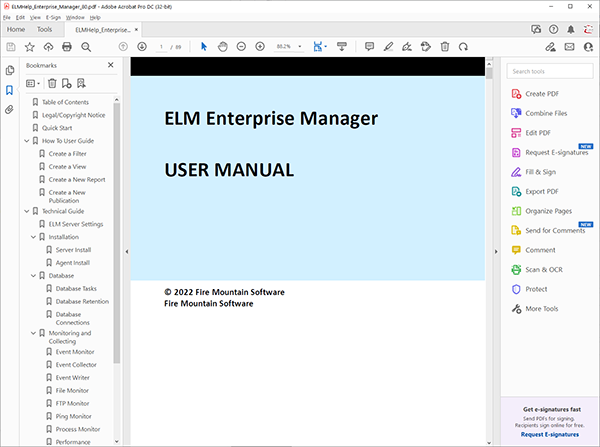
Task: Activate the Selection arrow tool
Action: [x=204, y=47]
